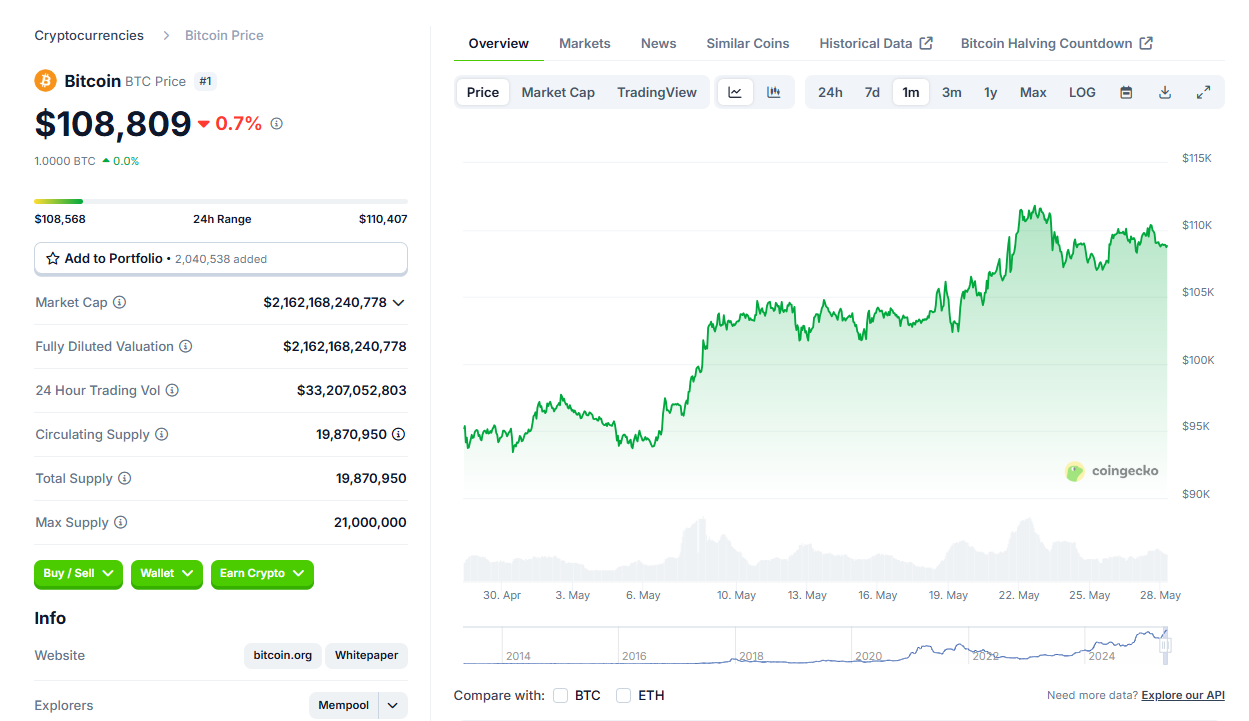Image resolution: width=1249 pixels, height=721 pixels.
Task: Click the Market Cap info icon
Action: pyautogui.click(x=120, y=302)
